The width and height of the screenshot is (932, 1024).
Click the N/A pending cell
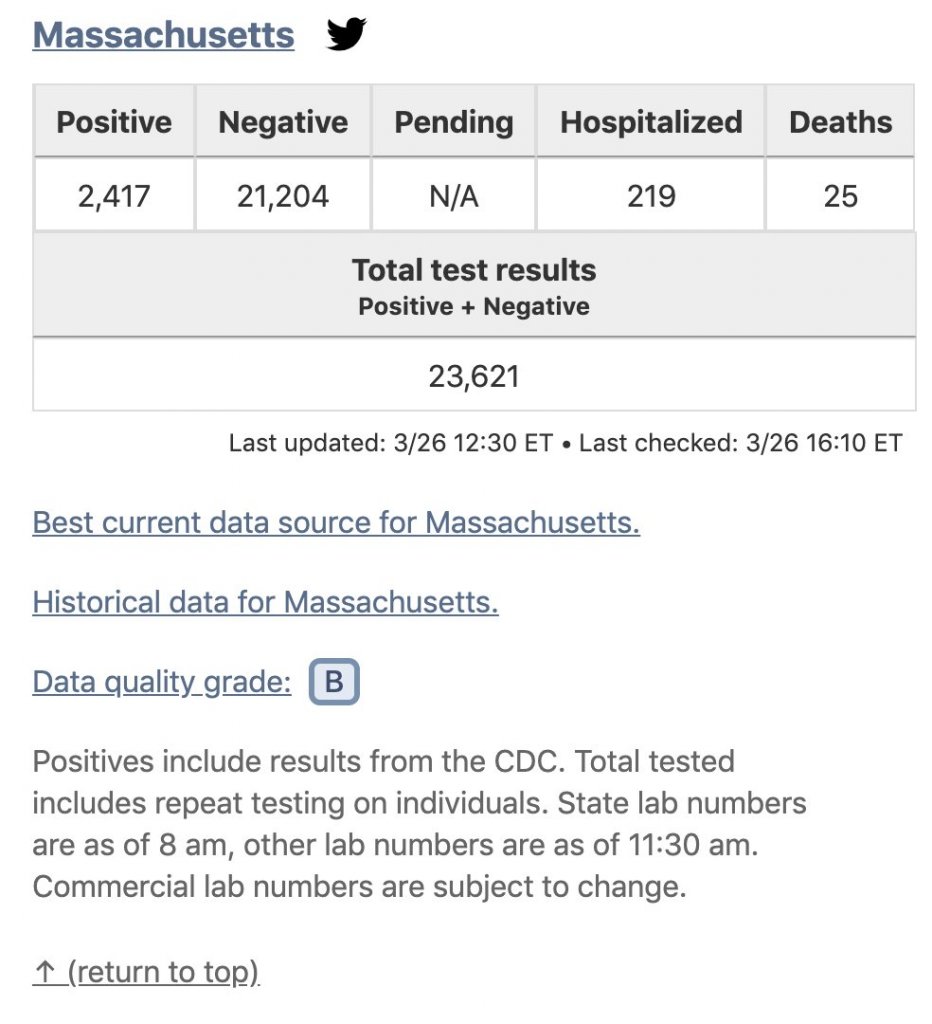point(454,196)
